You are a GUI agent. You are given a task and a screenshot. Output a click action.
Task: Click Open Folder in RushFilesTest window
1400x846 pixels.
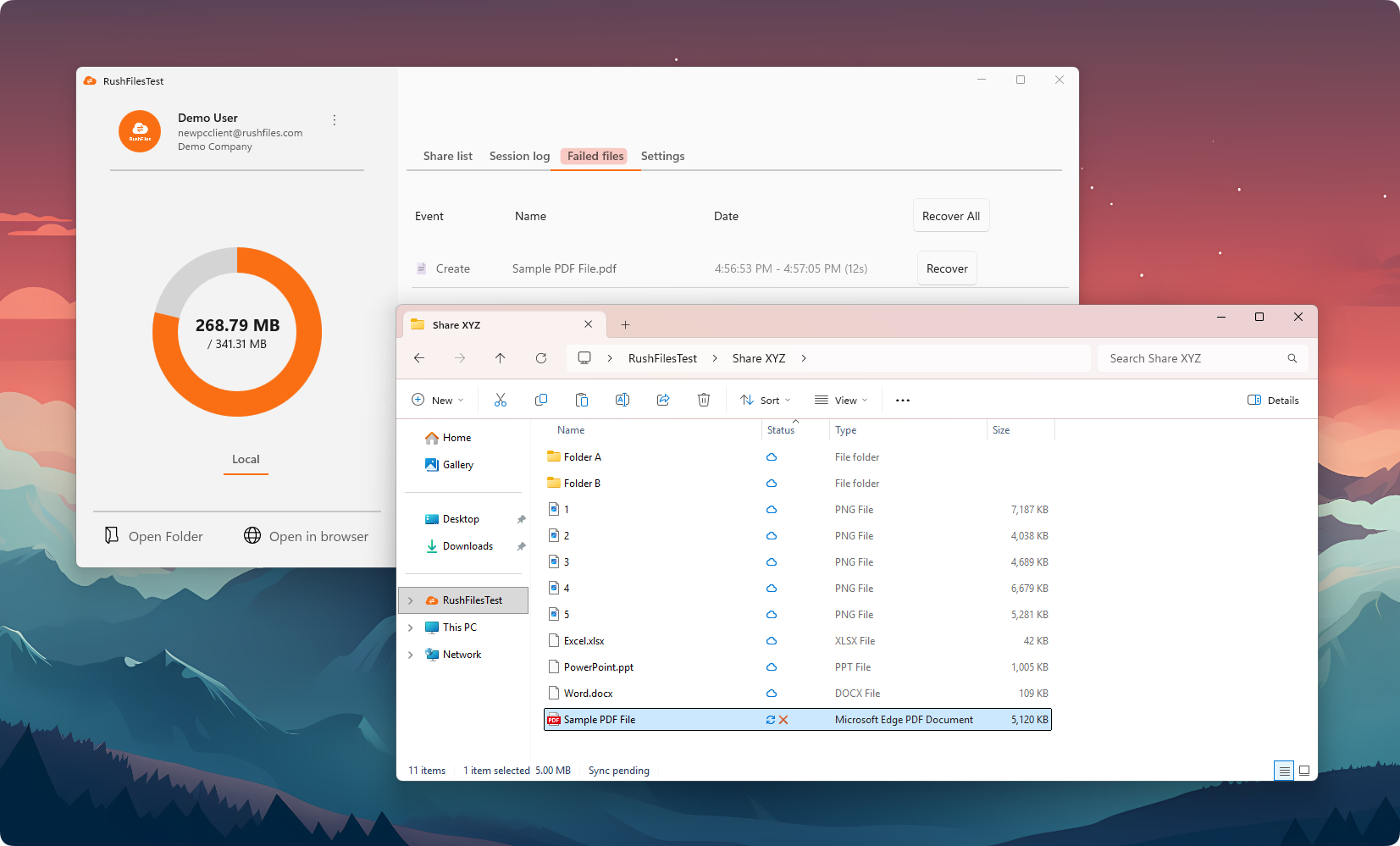click(153, 536)
